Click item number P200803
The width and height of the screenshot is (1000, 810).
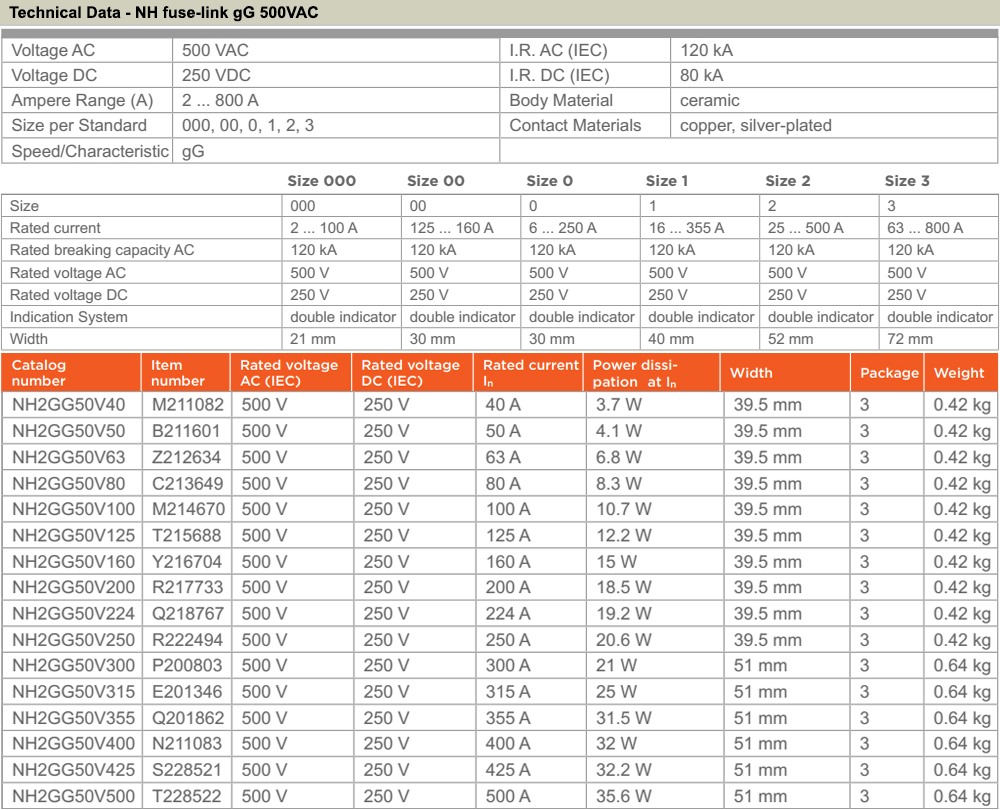point(187,666)
